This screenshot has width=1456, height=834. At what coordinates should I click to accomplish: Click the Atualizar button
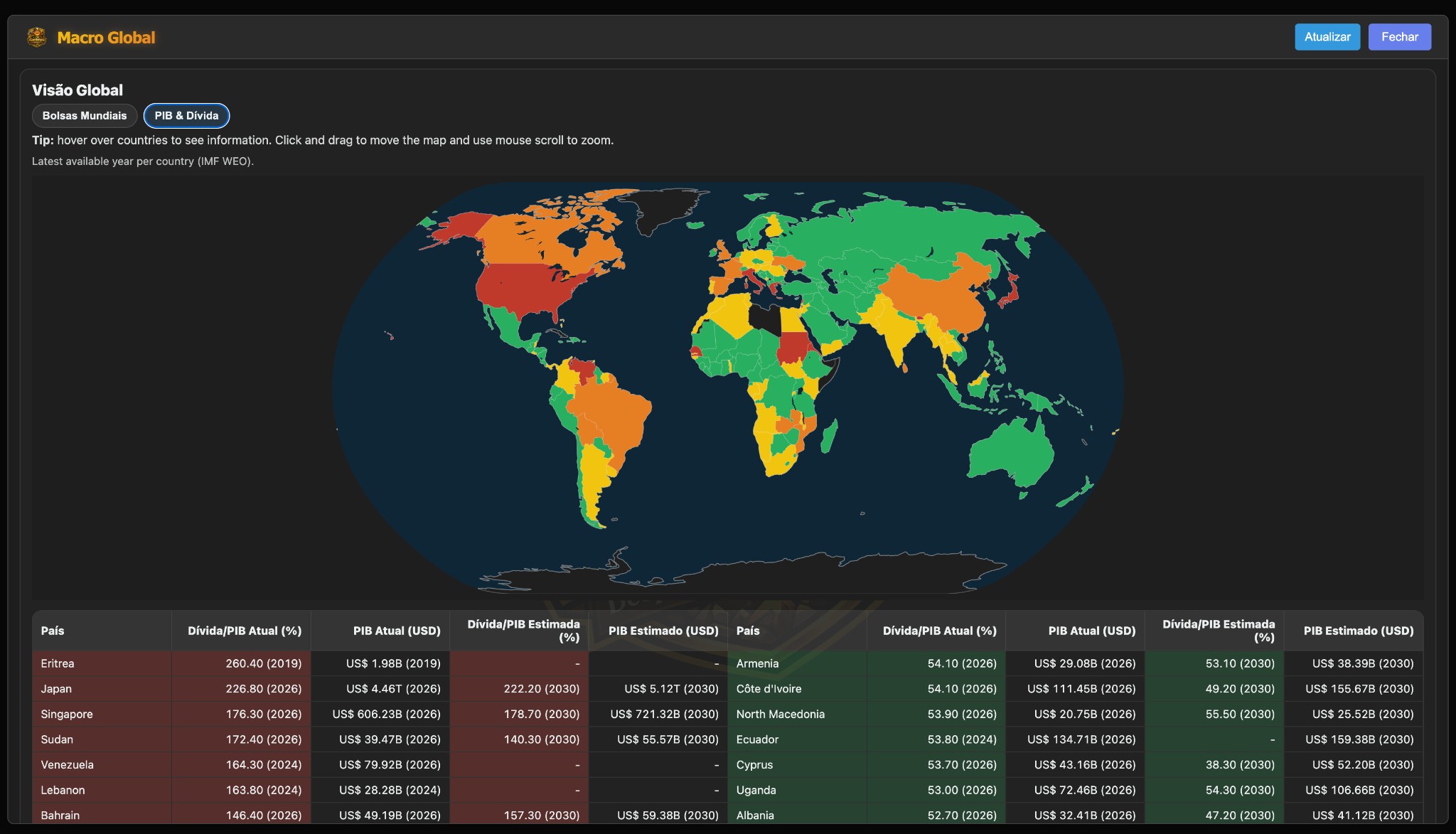point(1327,36)
